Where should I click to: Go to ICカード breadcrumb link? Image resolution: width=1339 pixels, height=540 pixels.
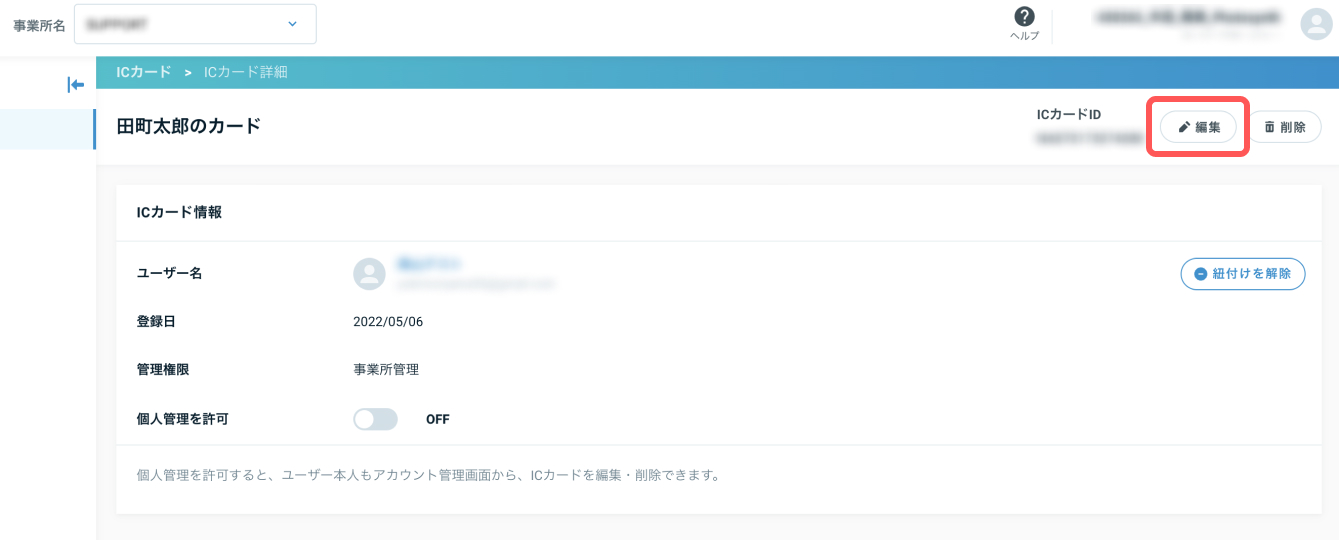point(144,72)
